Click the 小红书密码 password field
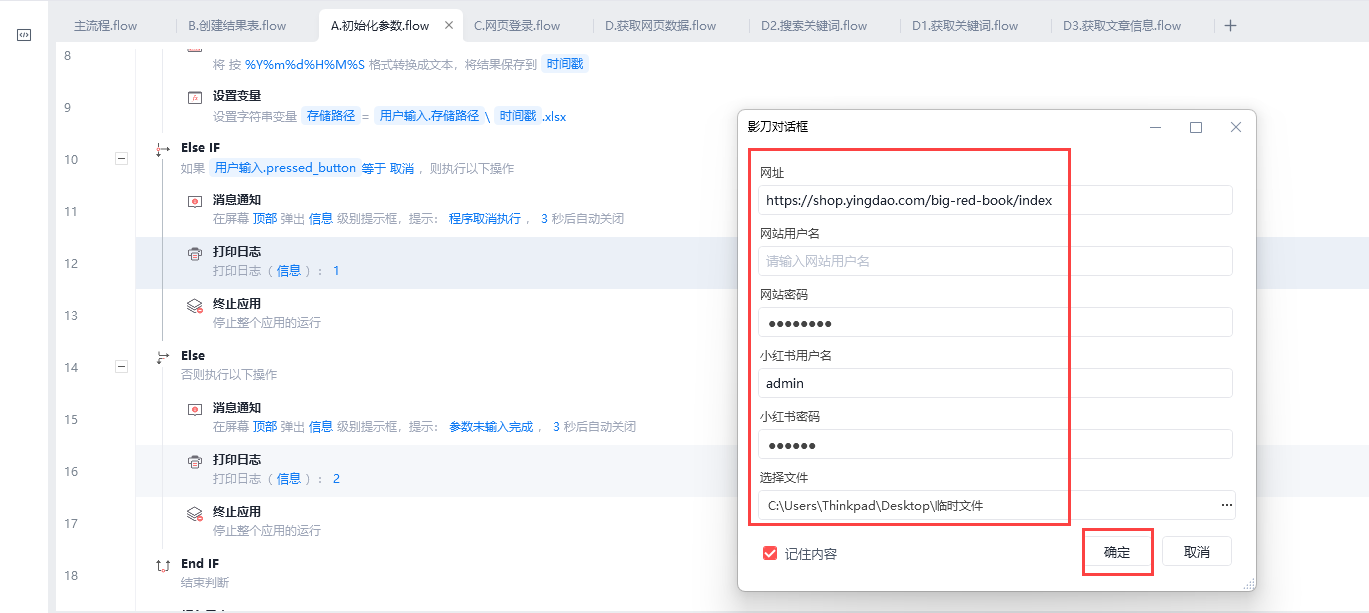The height and width of the screenshot is (613, 1369). (995, 444)
